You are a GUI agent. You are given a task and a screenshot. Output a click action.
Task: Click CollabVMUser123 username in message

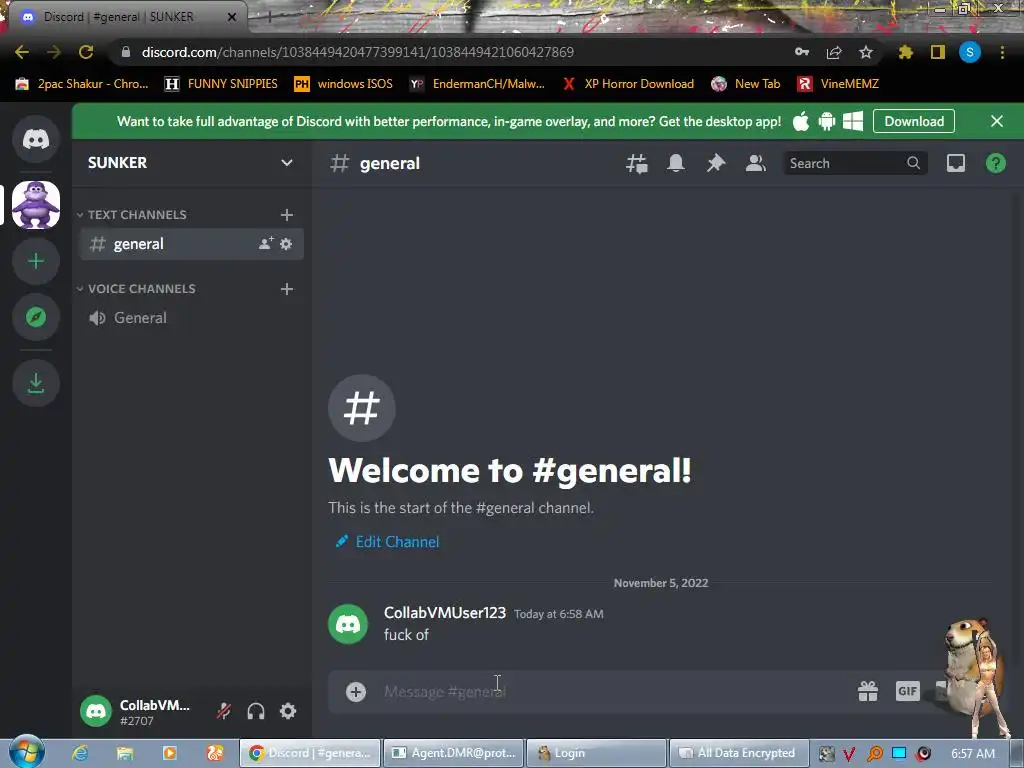coord(445,613)
